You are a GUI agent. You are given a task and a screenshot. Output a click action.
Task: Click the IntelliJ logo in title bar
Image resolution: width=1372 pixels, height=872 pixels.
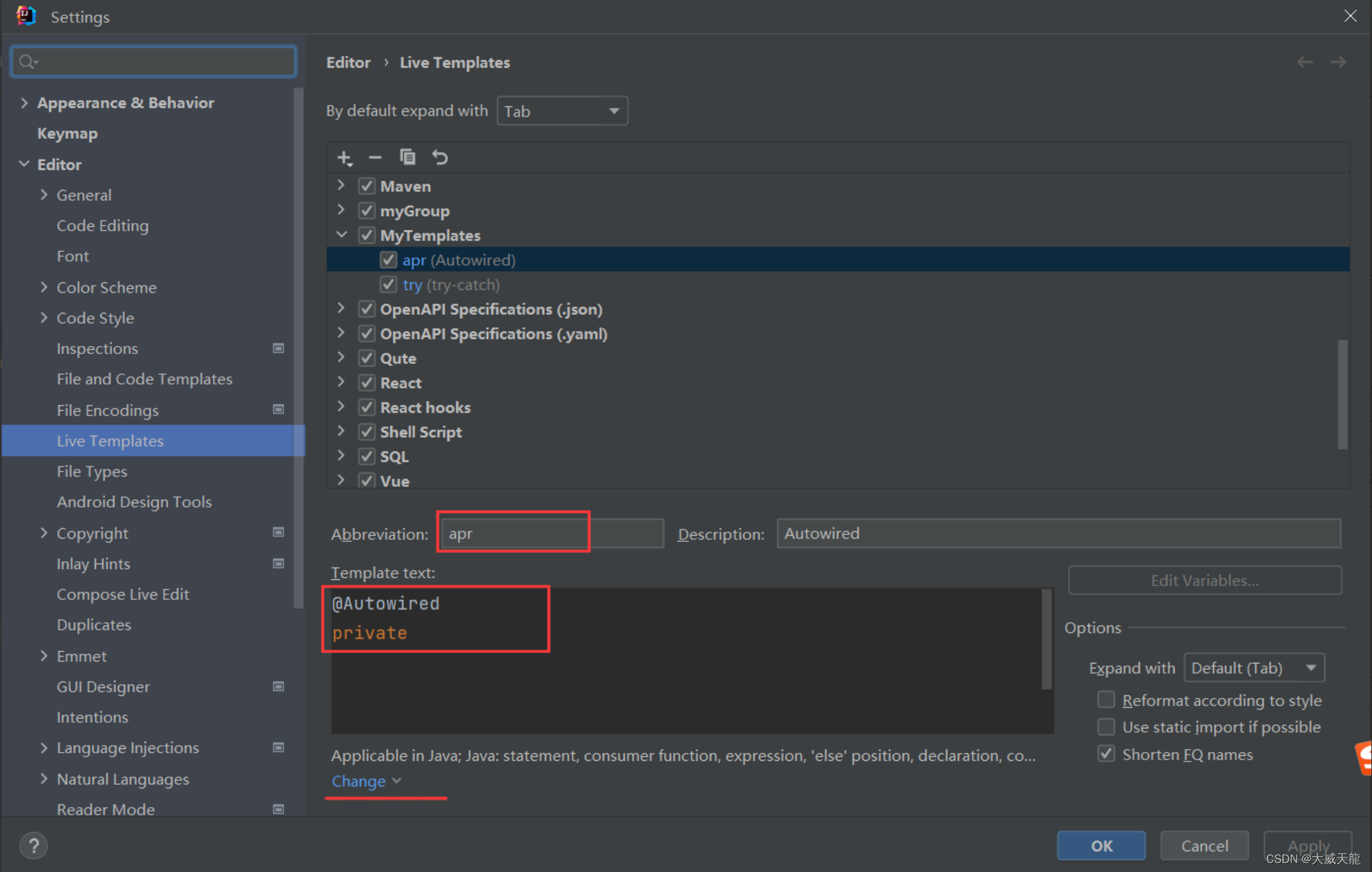pyautogui.click(x=26, y=16)
